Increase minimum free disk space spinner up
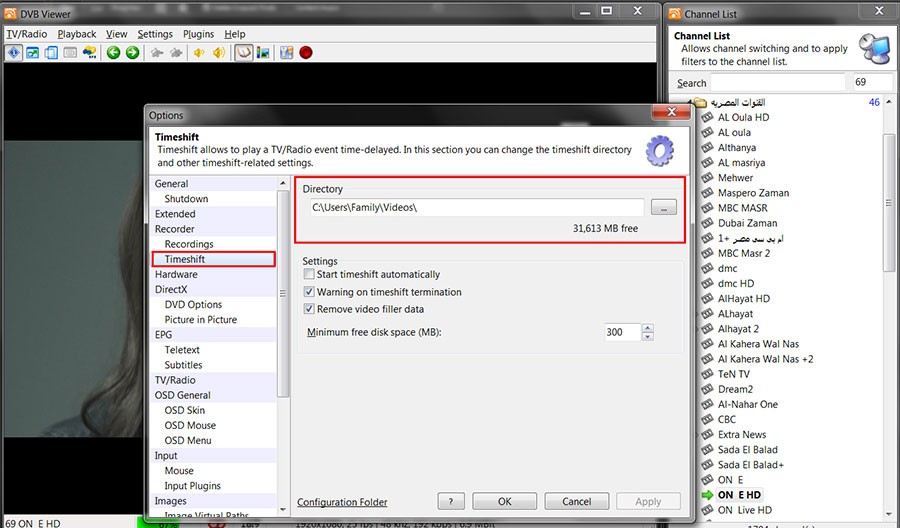This screenshot has height=528, width=900. tap(648, 328)
